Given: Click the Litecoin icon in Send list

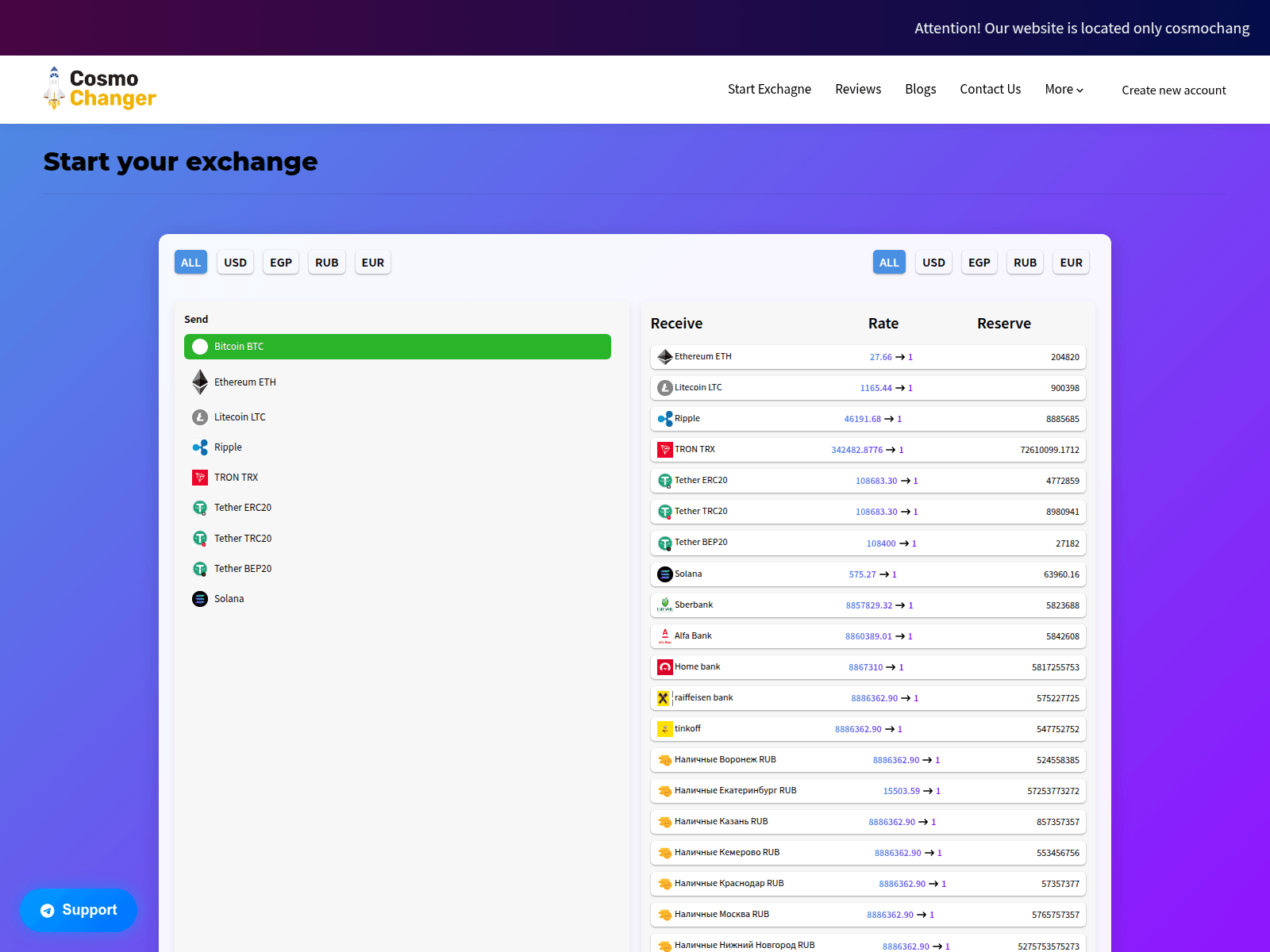Looking at the screenshot, I should (200, 417).
